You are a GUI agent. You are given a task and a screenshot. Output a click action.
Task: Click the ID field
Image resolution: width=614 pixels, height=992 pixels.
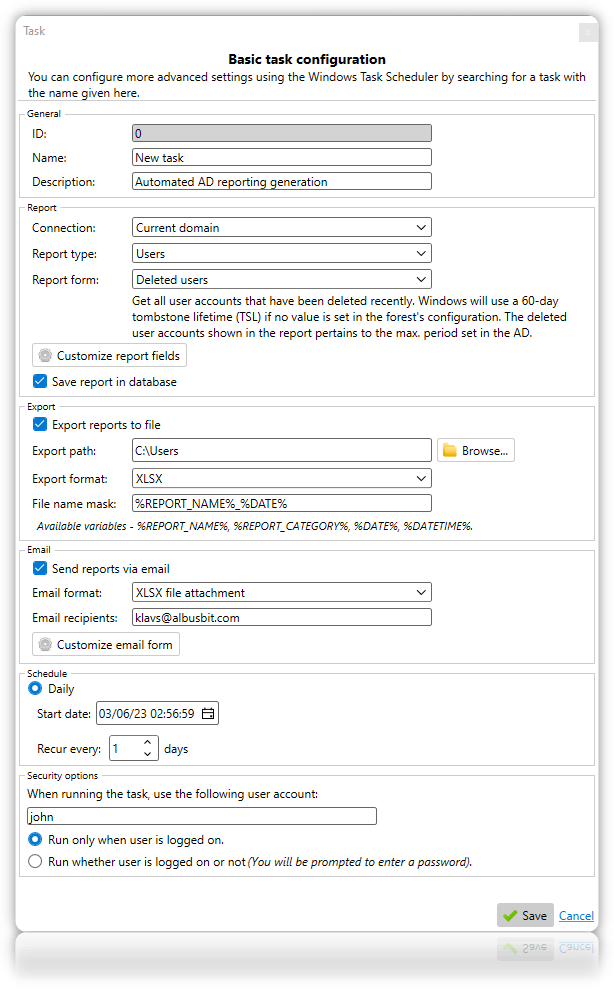click(x=282, y=133)
